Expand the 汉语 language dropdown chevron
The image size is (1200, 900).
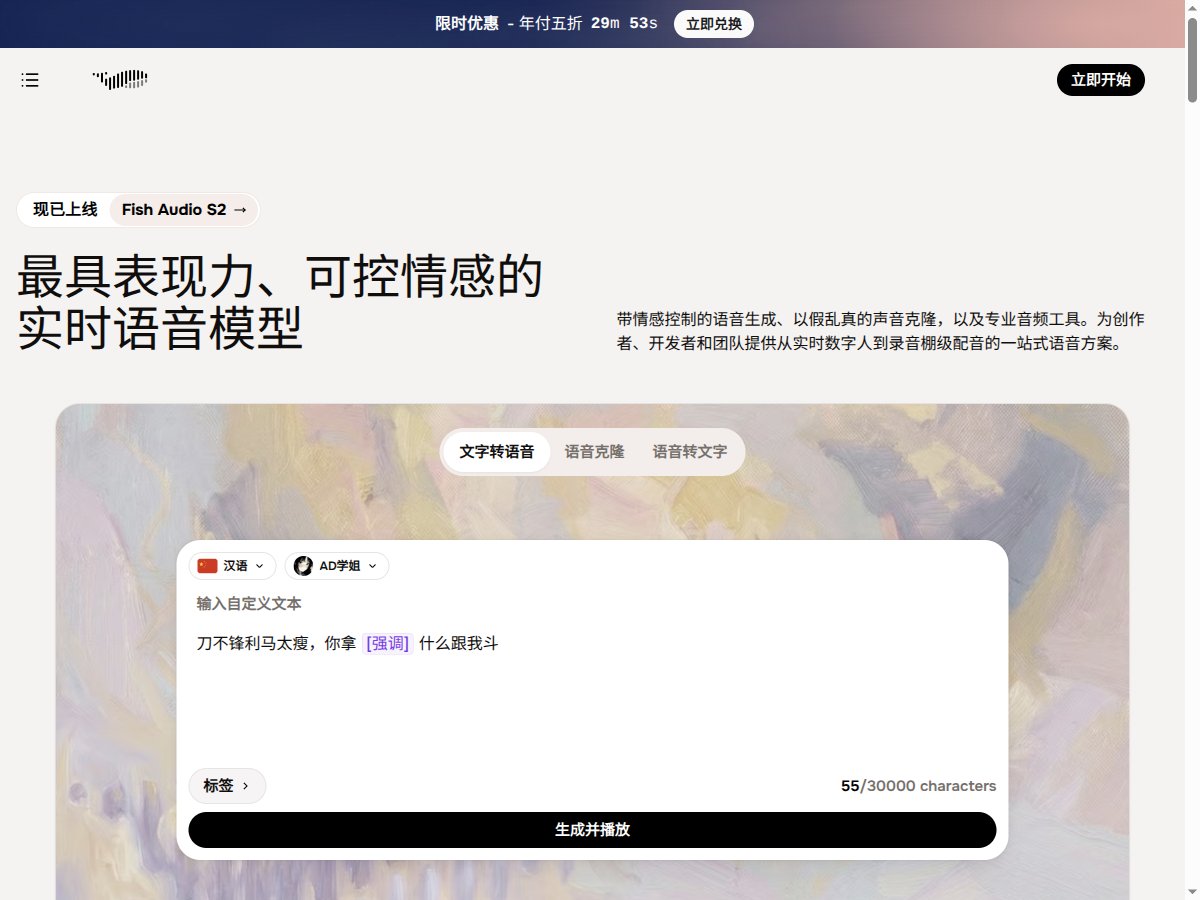click(260, 566)
